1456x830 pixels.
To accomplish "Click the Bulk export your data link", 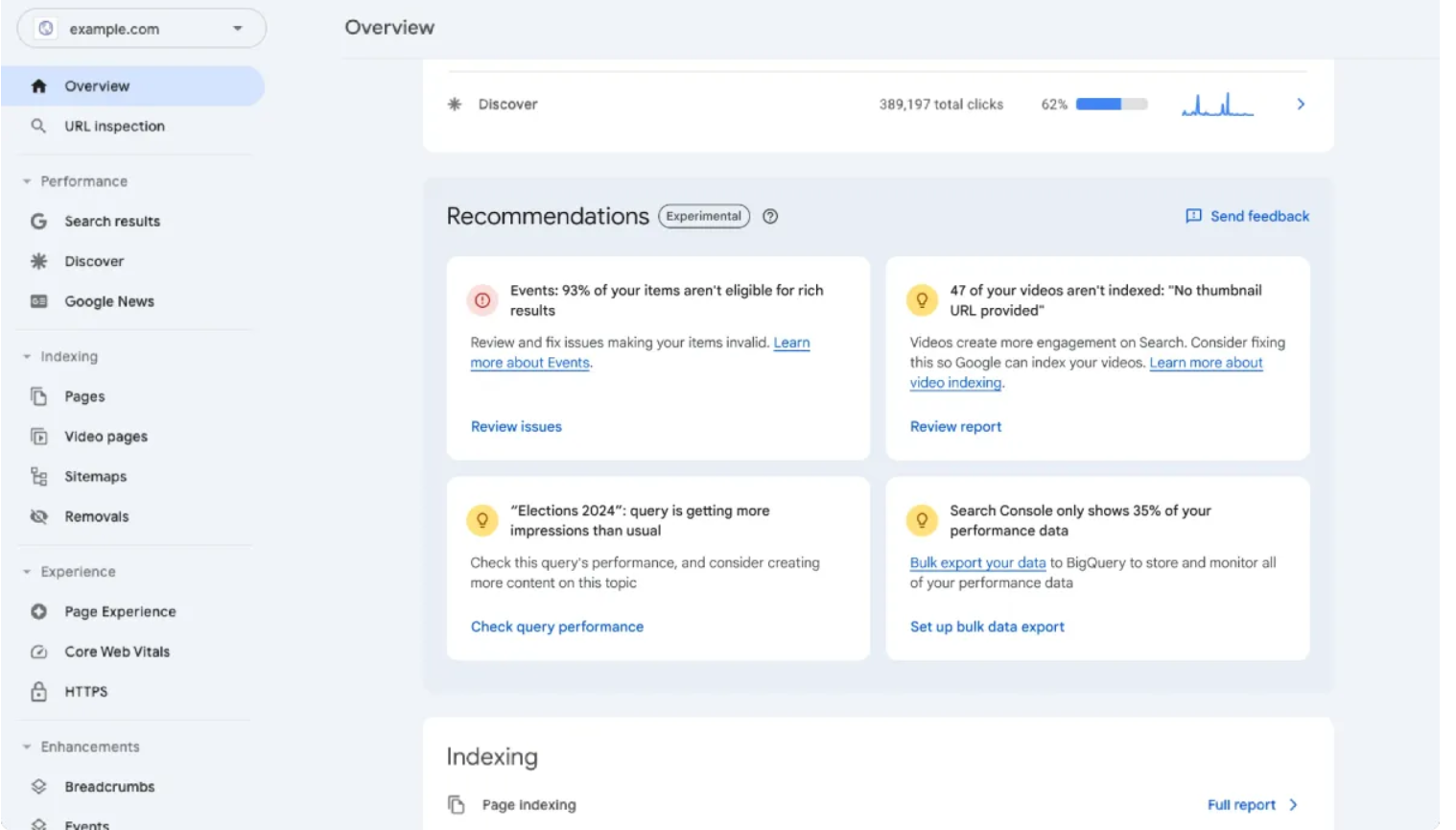I will (977, 563).
